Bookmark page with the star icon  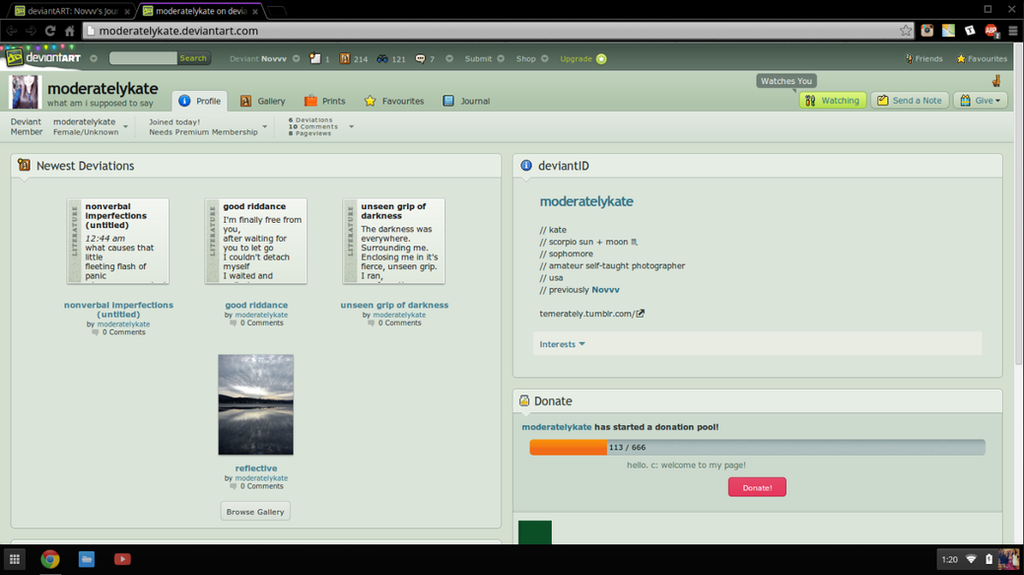[905, 30]
